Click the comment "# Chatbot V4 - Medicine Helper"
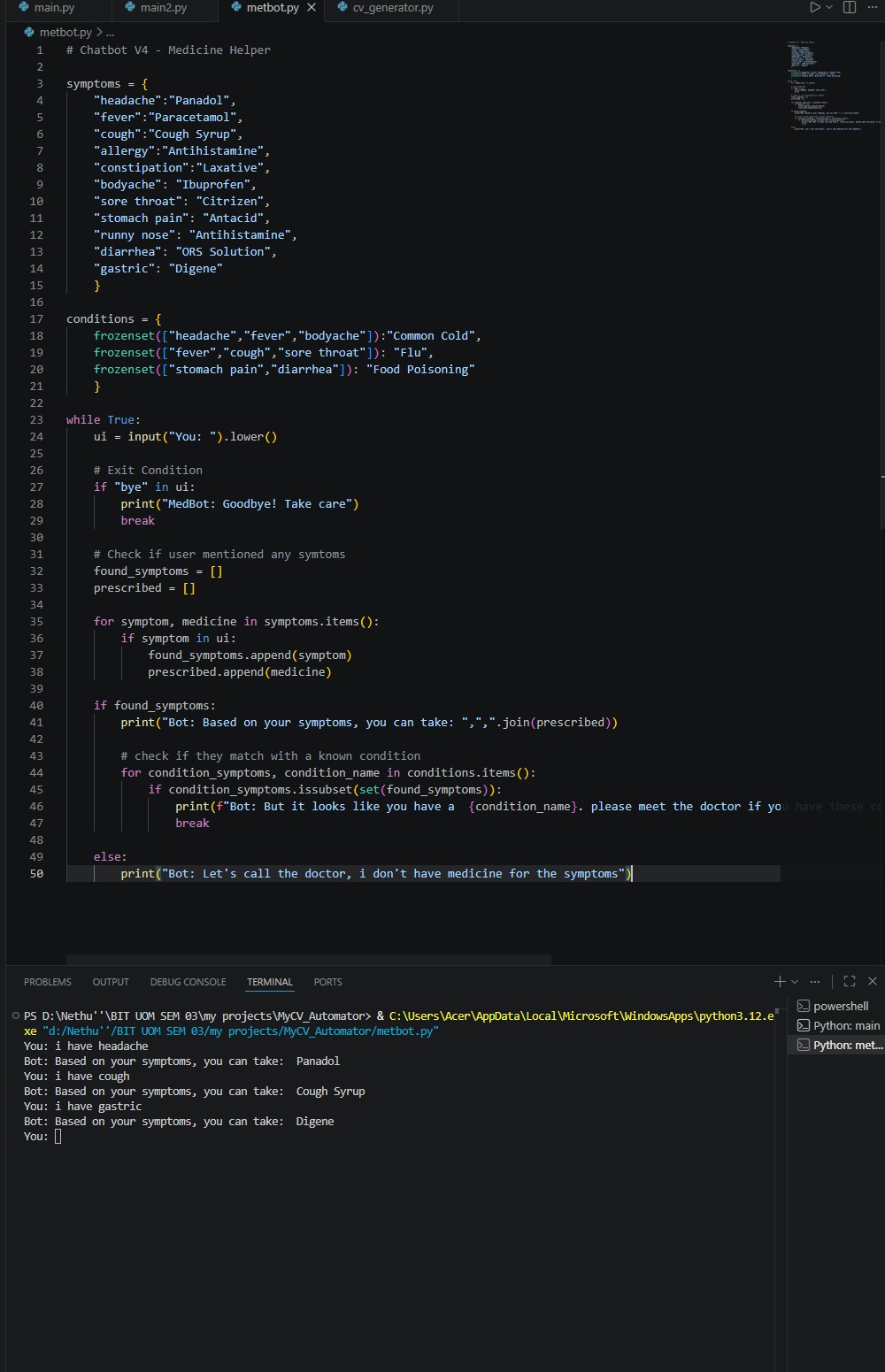 tap(168, 50)
